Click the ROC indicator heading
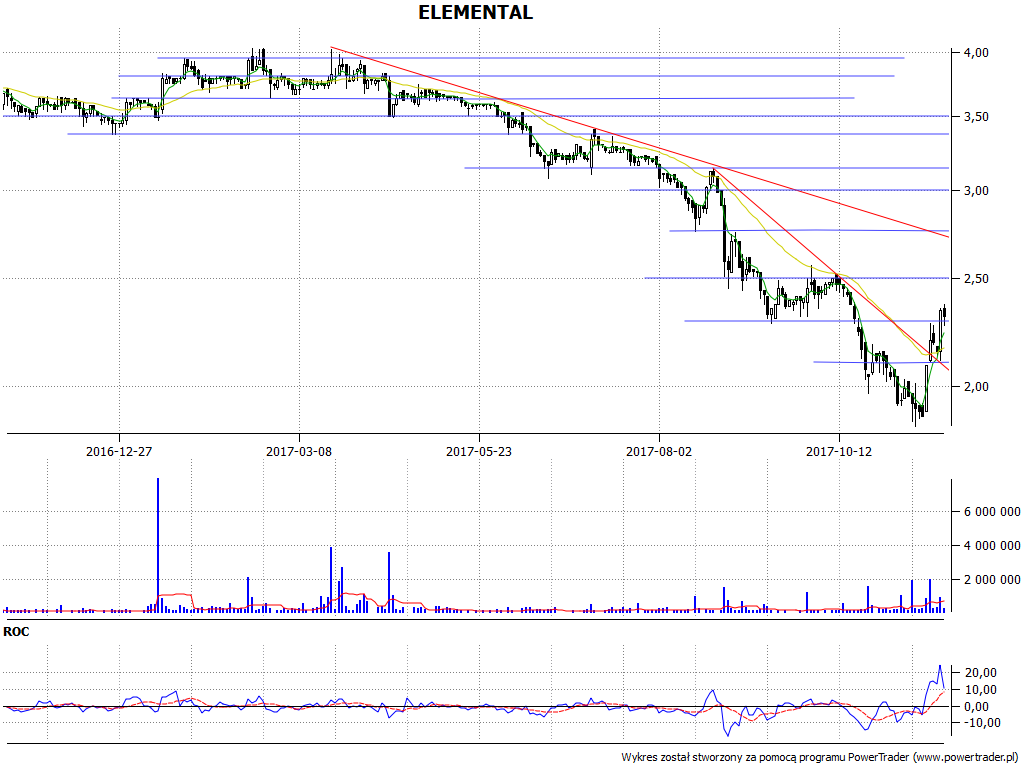The image size is (1024, 768). (x=16, y=632)
